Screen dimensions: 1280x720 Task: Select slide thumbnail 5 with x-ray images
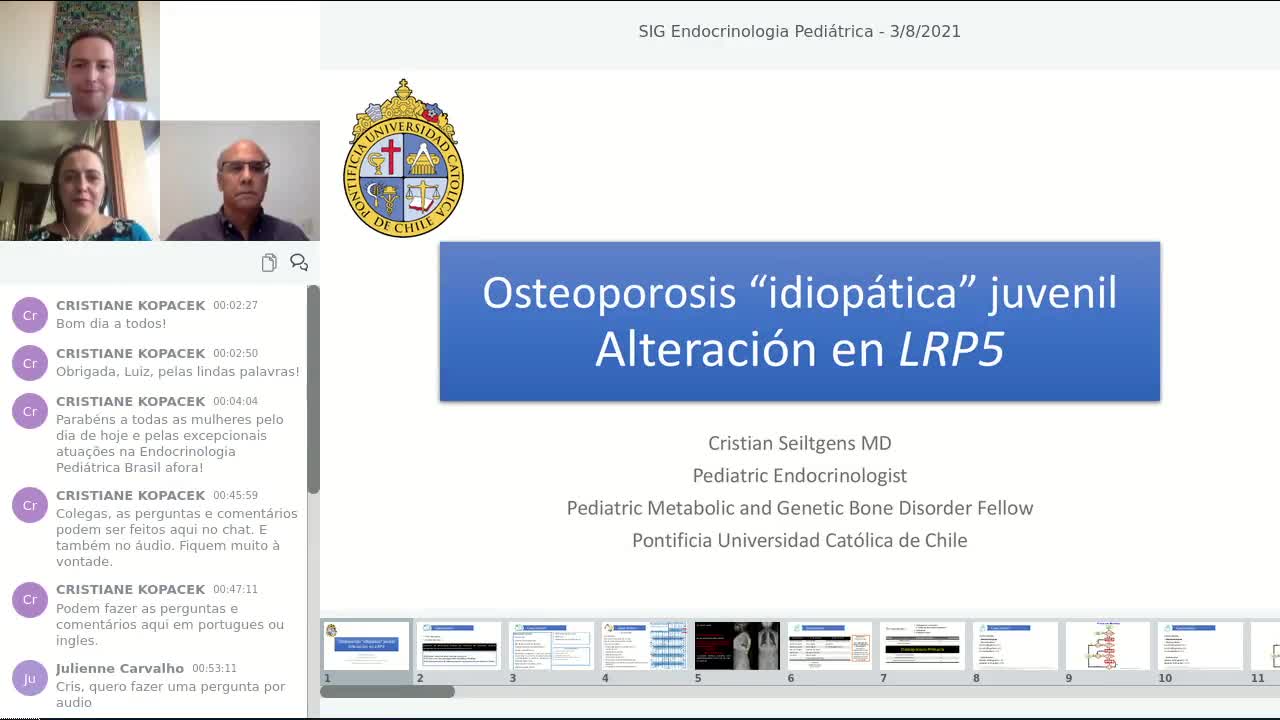click(x=737, y=646)
